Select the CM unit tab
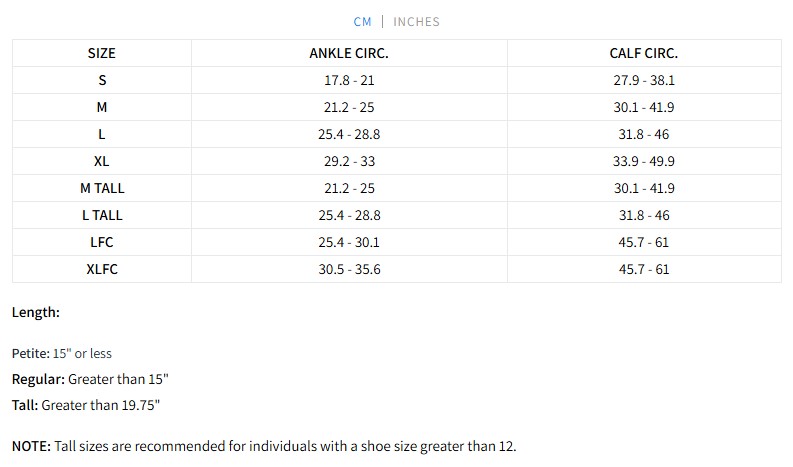Viewport: 793px width, 467px height. 362,21
